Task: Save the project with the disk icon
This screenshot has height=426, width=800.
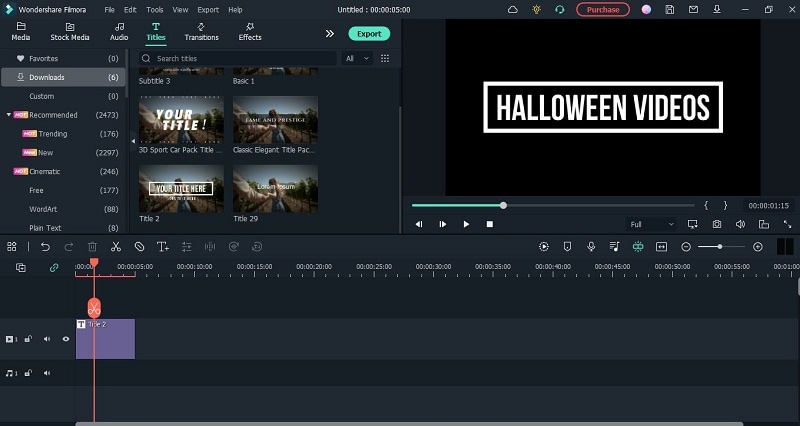Action: (670, 10)
